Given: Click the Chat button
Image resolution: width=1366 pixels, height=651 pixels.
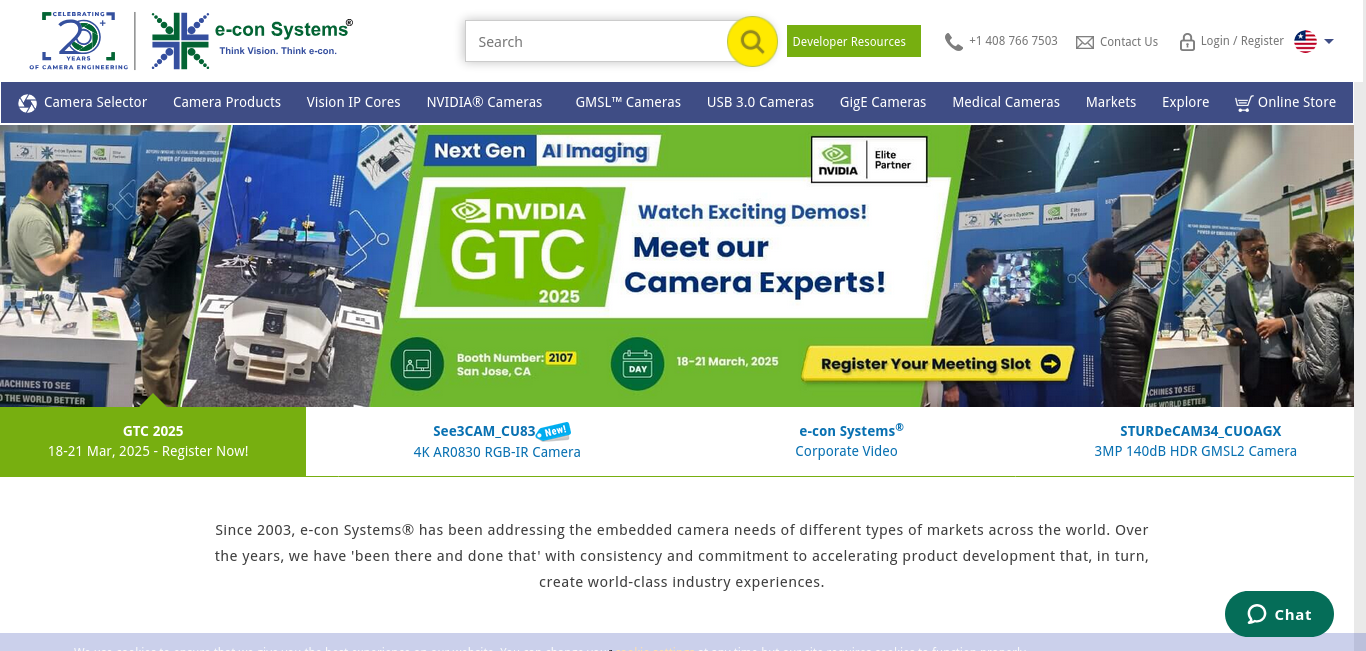Looking at the screenshot, I should tap(1279, 614).
